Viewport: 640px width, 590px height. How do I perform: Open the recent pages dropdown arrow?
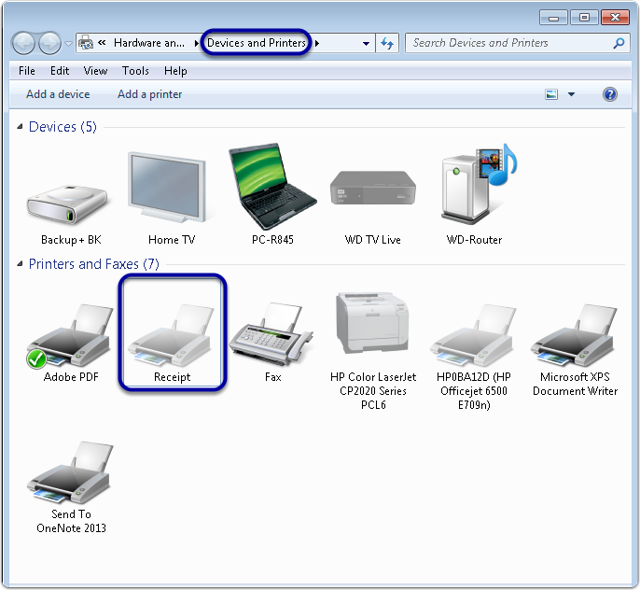(x=68, y=43)
